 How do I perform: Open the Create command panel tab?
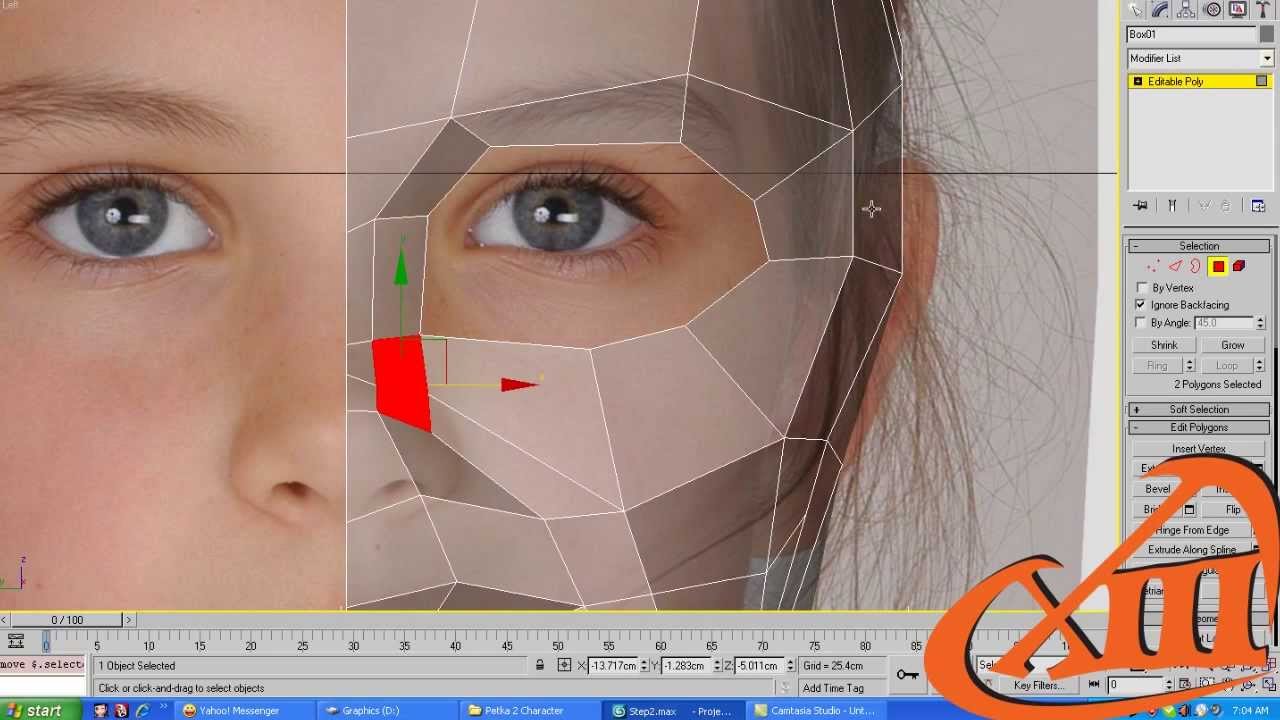tap(1135, 9)
